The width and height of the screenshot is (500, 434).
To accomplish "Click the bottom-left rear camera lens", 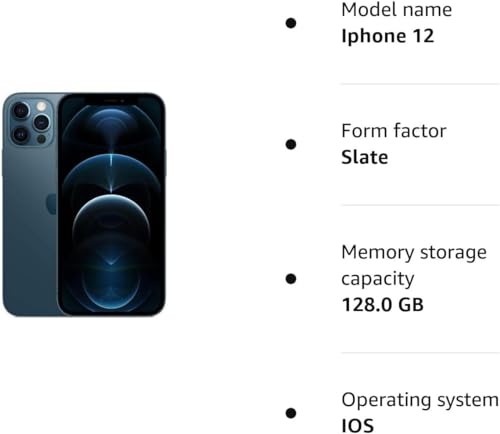I will [21, 134].
